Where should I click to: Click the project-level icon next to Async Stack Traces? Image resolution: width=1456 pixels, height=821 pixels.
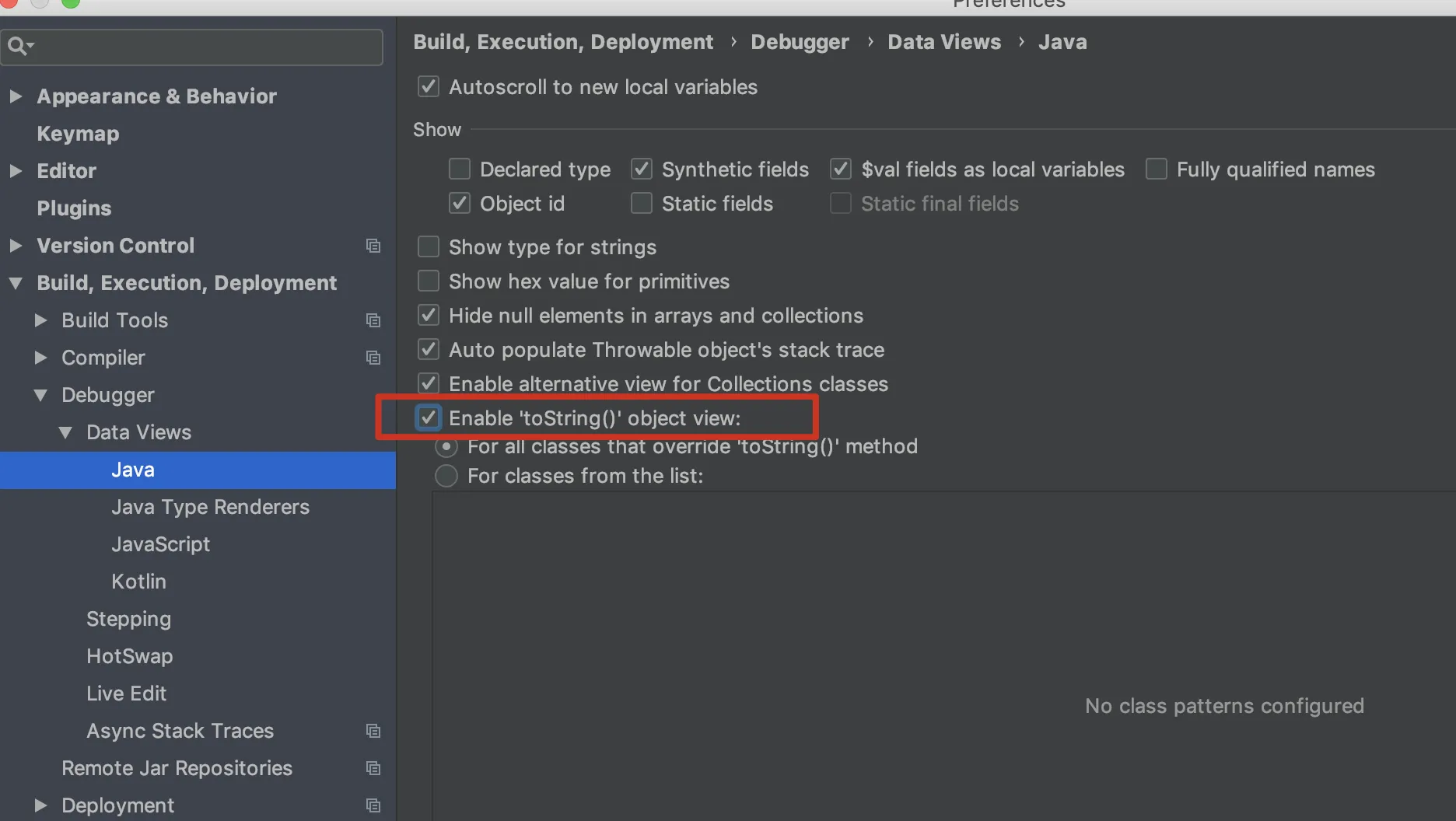pyautogui.click(x=373, y=731)
